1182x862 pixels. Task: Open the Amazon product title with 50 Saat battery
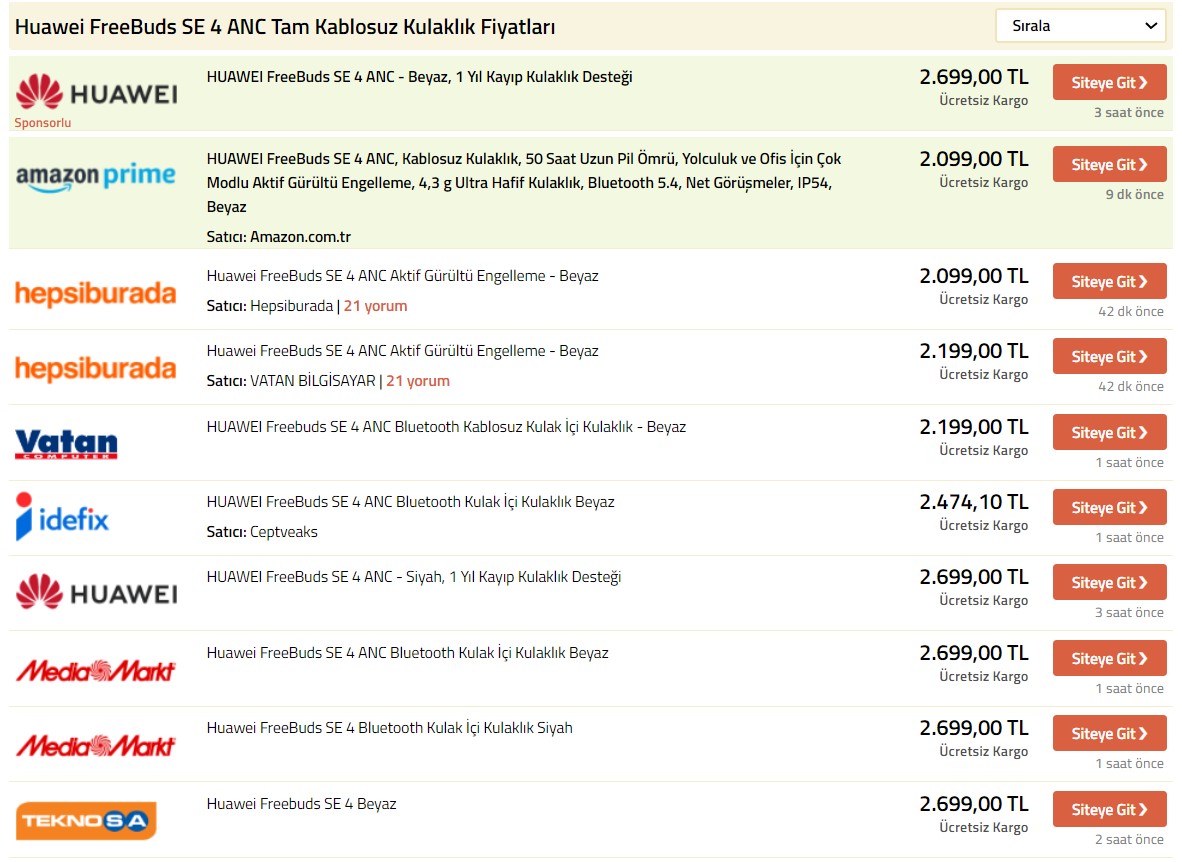tap(524, 183)
